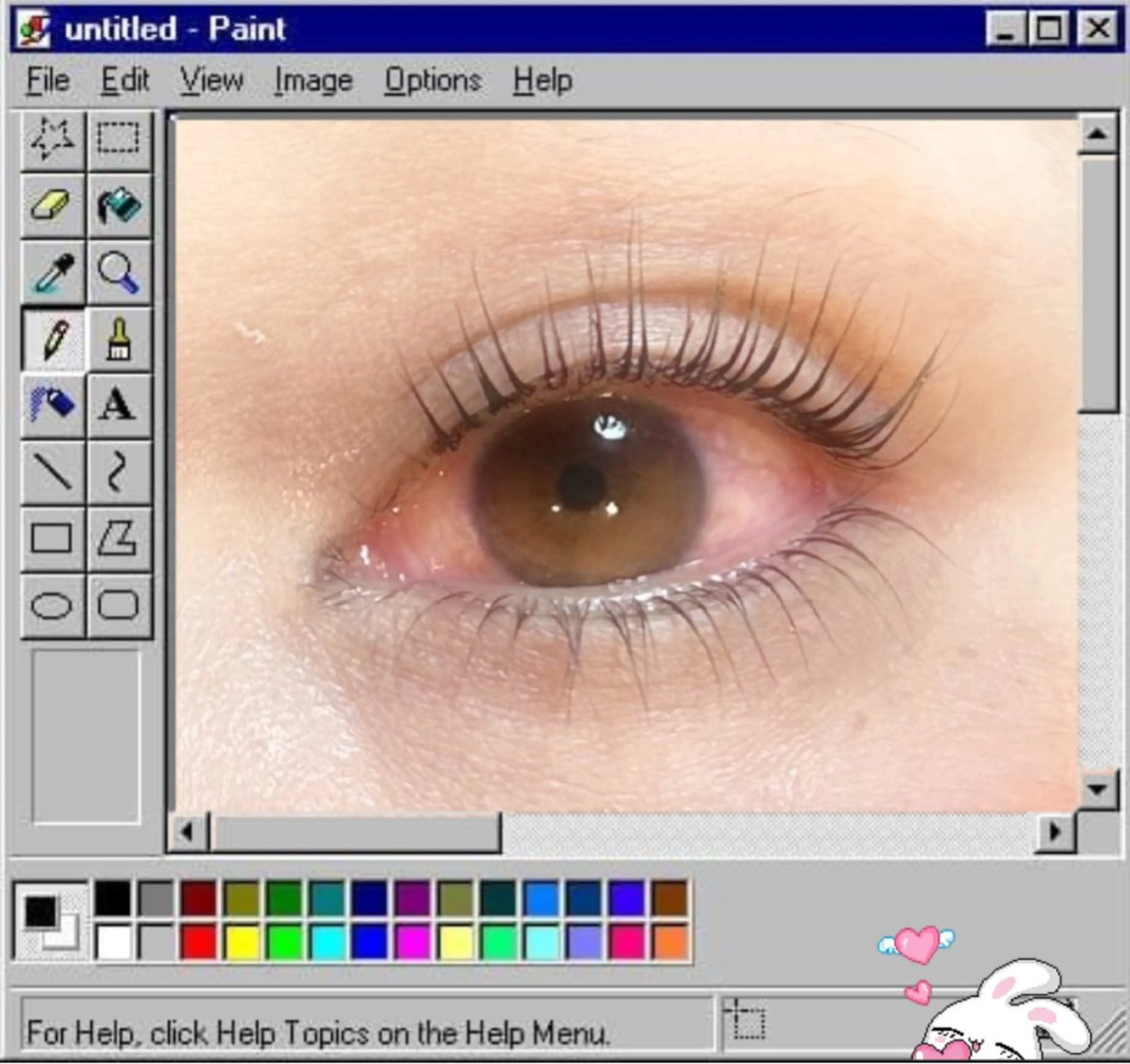Select the Brush tool
Image resolution: width=1130 pixels, height=1064 pixels.
click(118, 339)
